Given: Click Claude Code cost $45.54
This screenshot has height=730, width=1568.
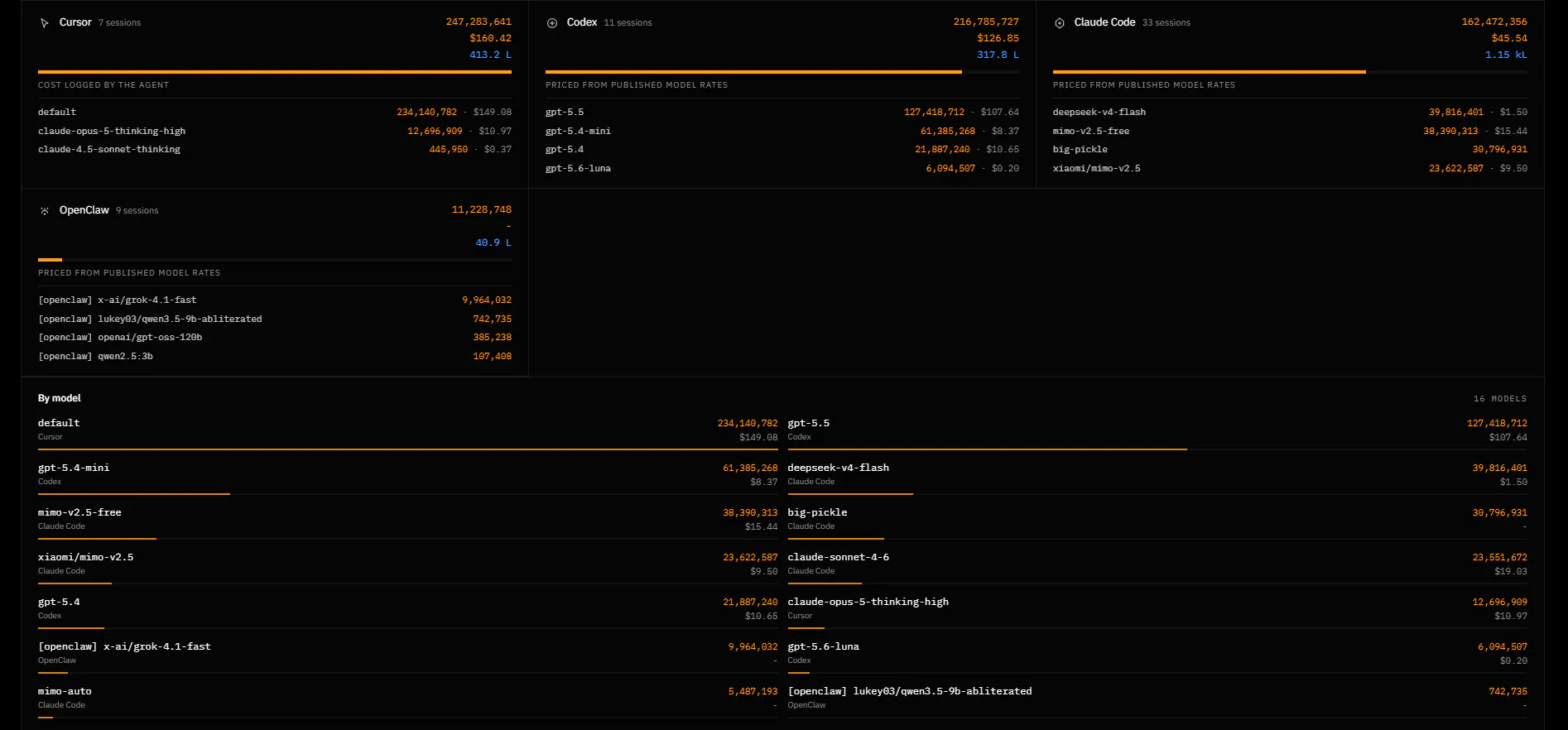Looking at the screenshot, I should [x=1509, y=38].
